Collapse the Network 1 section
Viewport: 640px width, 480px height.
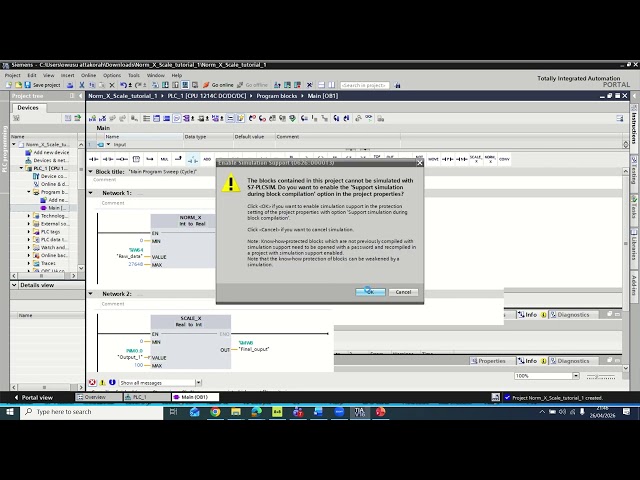pyautogui.click(x=91, y=193)
